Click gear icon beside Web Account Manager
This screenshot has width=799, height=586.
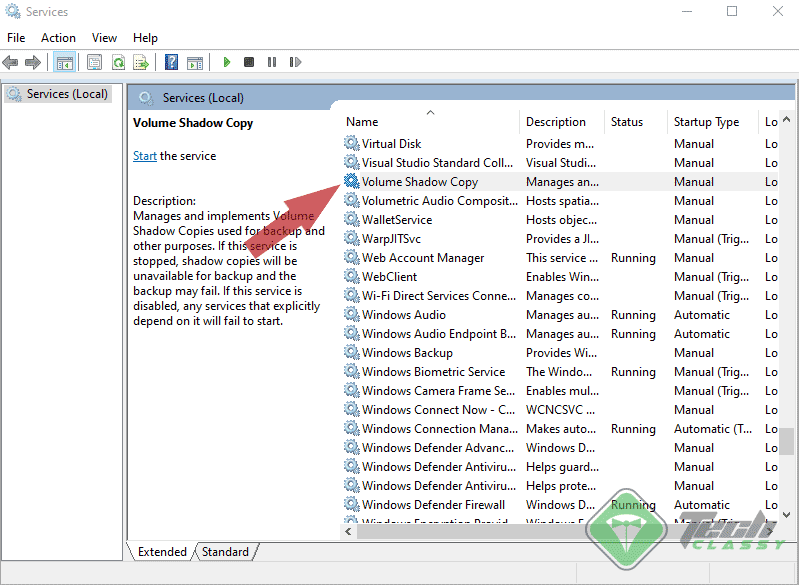(x=352, y=257)
